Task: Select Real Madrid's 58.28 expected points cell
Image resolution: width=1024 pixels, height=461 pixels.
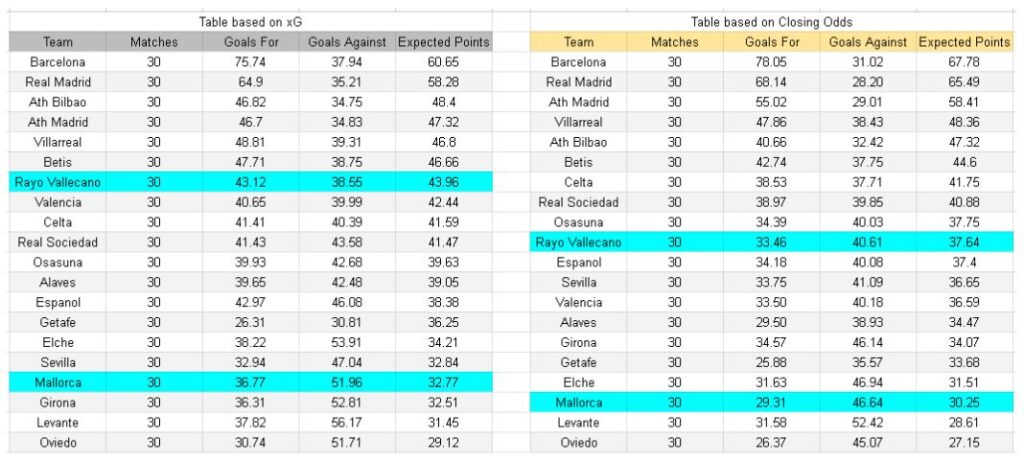Action: click(443, 82)
